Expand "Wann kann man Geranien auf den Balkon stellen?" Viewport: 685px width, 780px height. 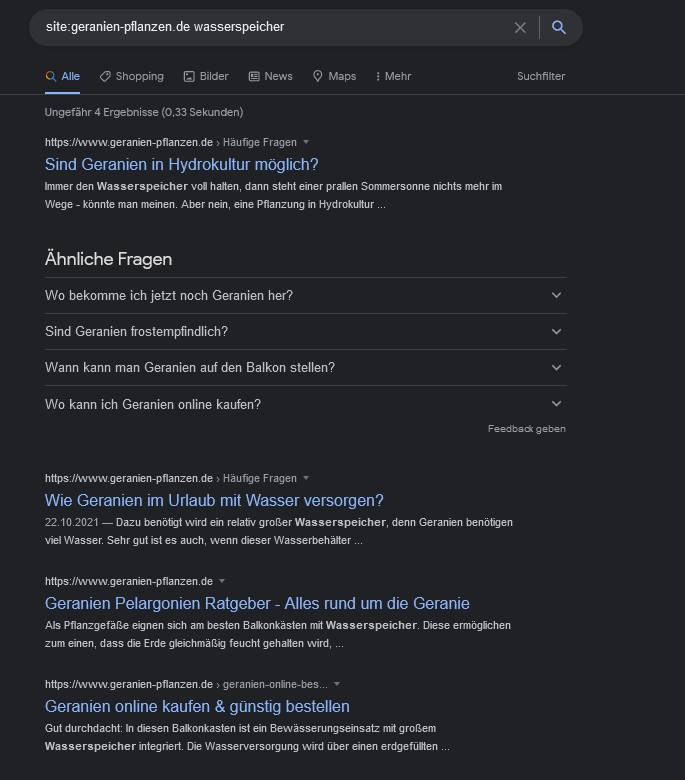pos(305,367)
